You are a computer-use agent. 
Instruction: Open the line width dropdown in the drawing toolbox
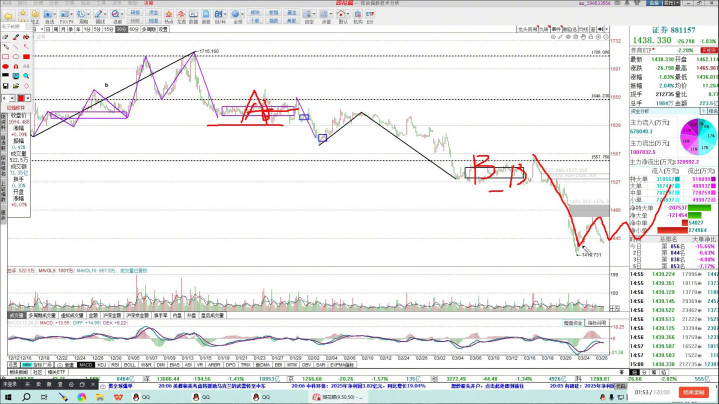[12, 98]
